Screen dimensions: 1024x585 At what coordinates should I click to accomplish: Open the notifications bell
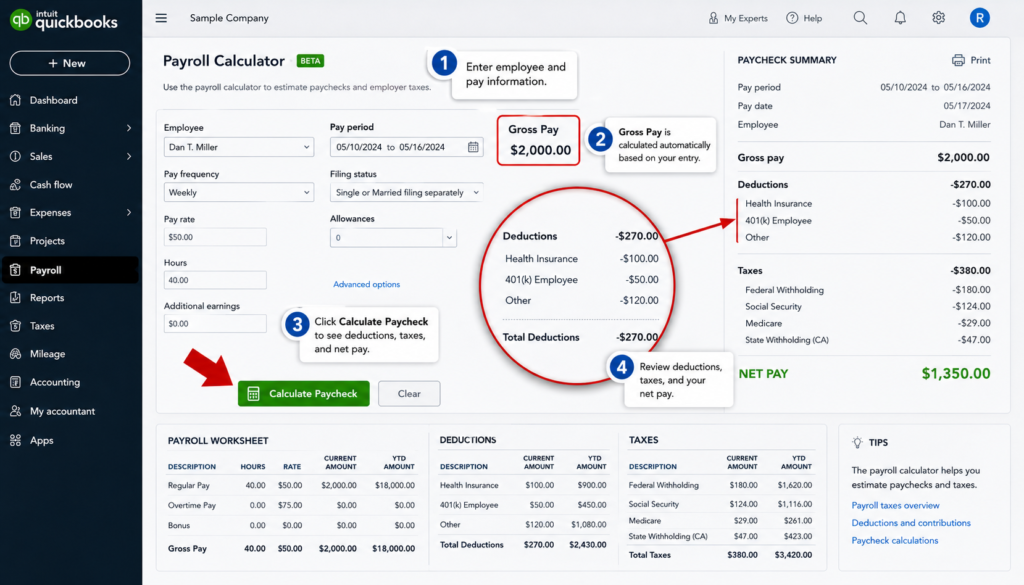[x=900, y=18]
